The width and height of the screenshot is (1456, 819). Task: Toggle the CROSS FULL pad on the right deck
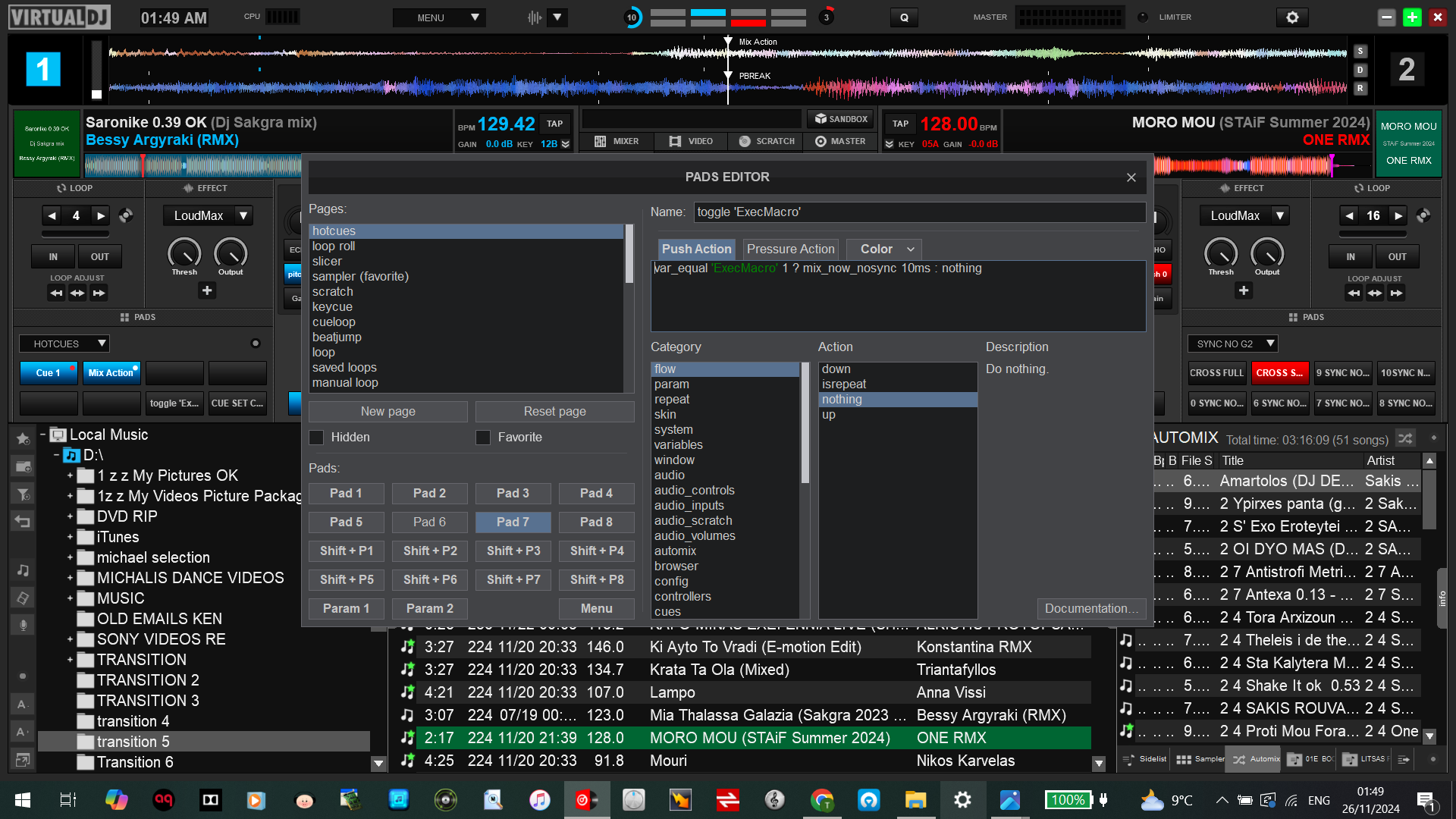[x=1216, y=373]
